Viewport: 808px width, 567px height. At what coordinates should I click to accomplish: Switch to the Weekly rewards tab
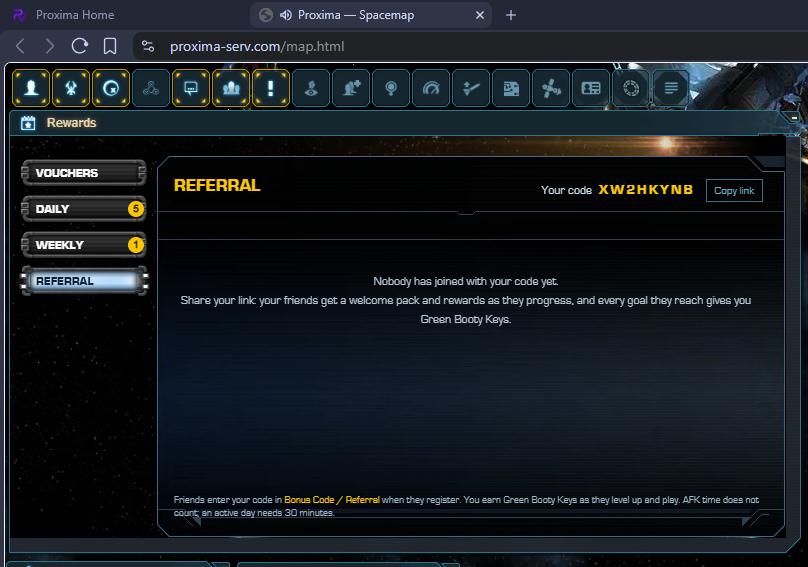pos(83,245)
